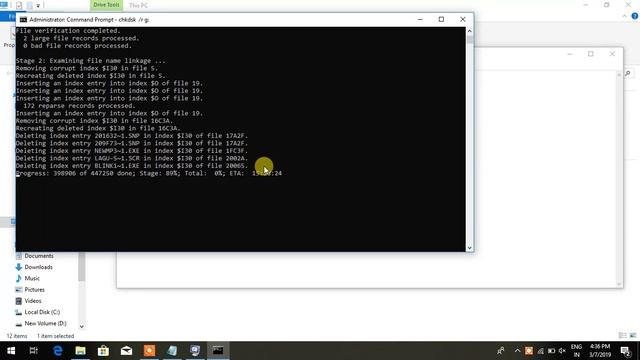This screenshot has width=640, height=360.
Task: Open File Explorer help question mark
Action: (x=635, y=16)
